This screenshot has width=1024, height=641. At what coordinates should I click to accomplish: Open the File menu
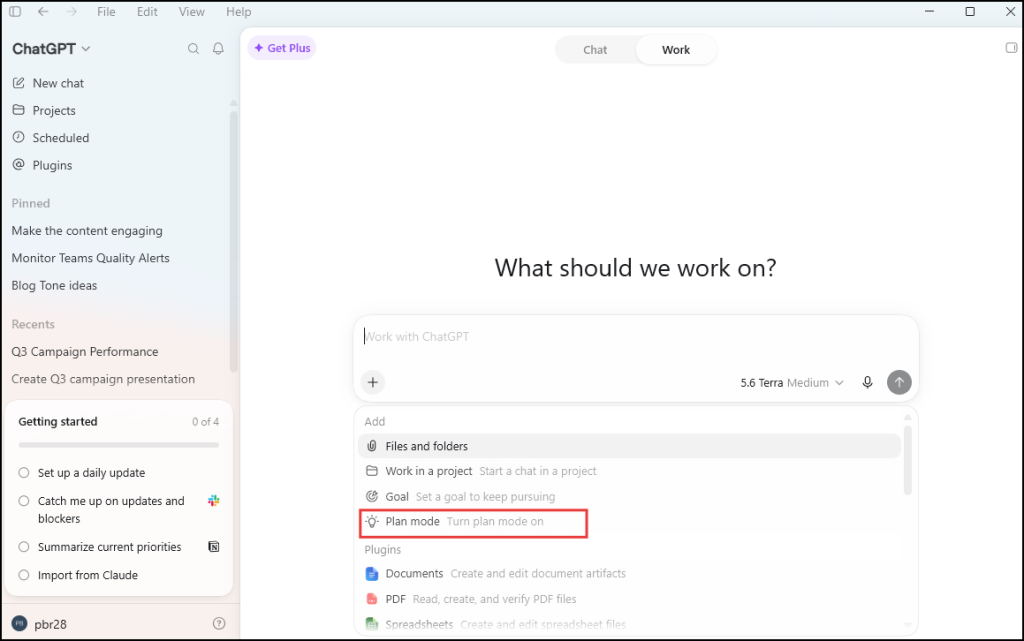[x=106, y=12]
